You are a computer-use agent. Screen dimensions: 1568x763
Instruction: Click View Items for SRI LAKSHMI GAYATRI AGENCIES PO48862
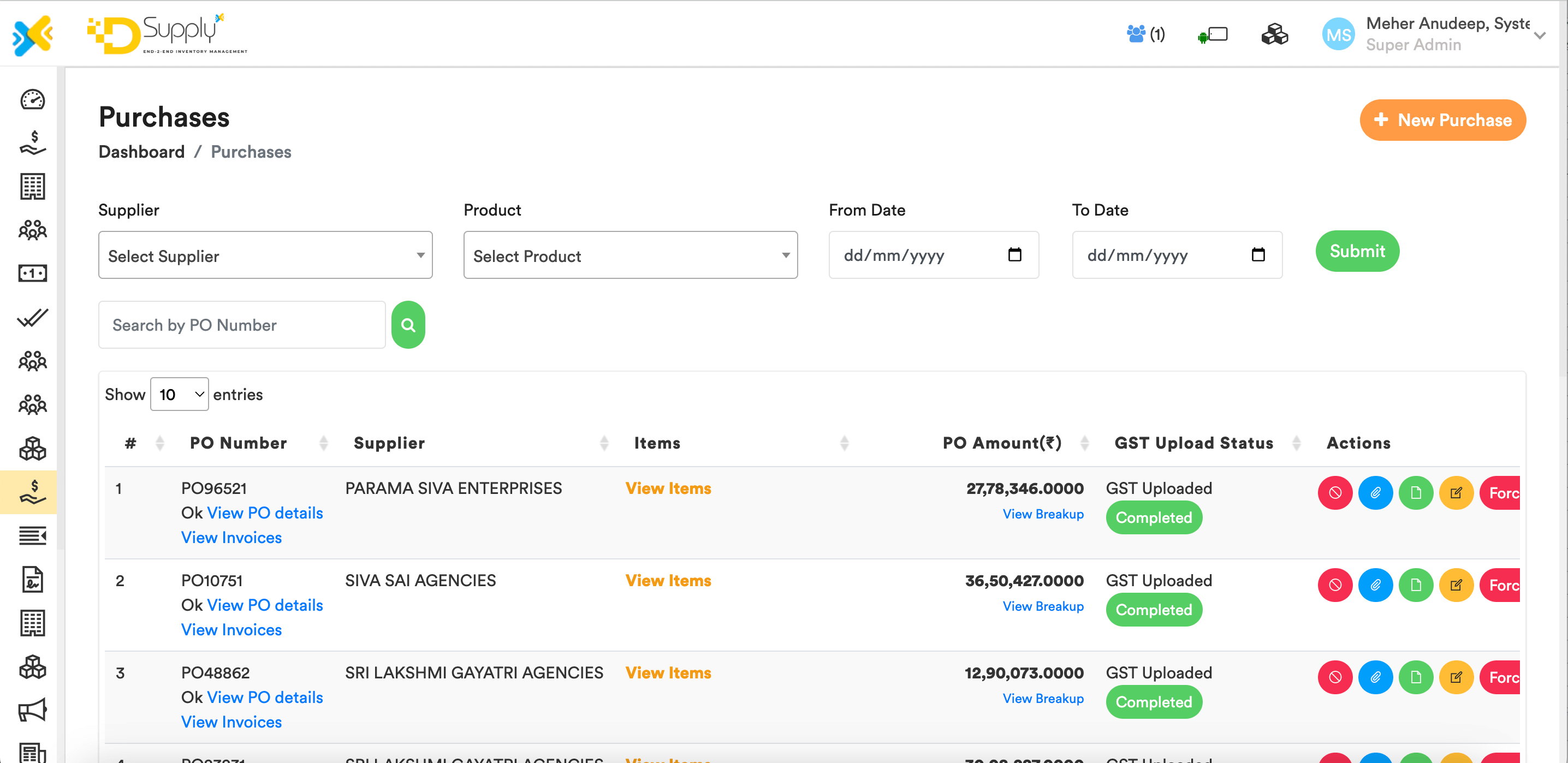(668, 672)
